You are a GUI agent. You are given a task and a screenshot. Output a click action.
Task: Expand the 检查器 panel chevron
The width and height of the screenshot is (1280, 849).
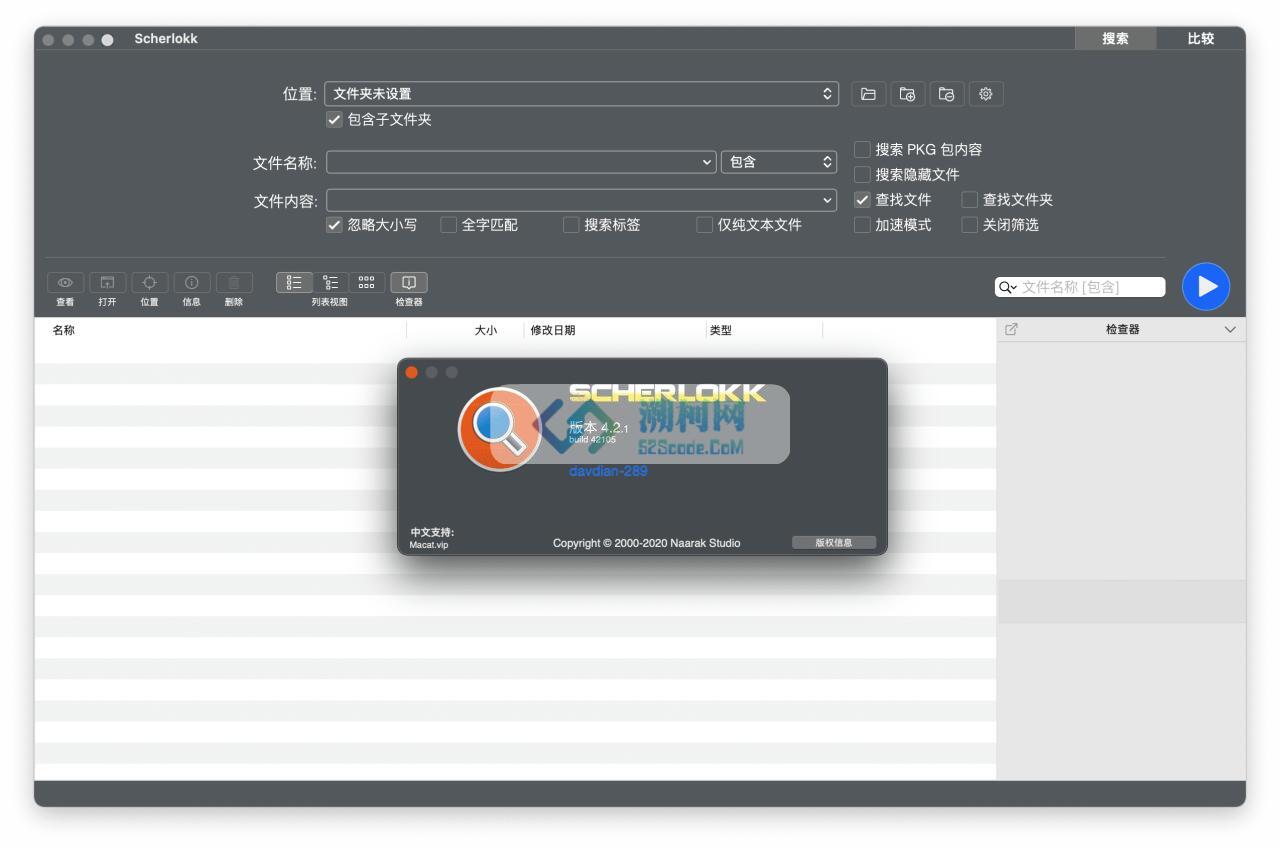(1230, 329)
